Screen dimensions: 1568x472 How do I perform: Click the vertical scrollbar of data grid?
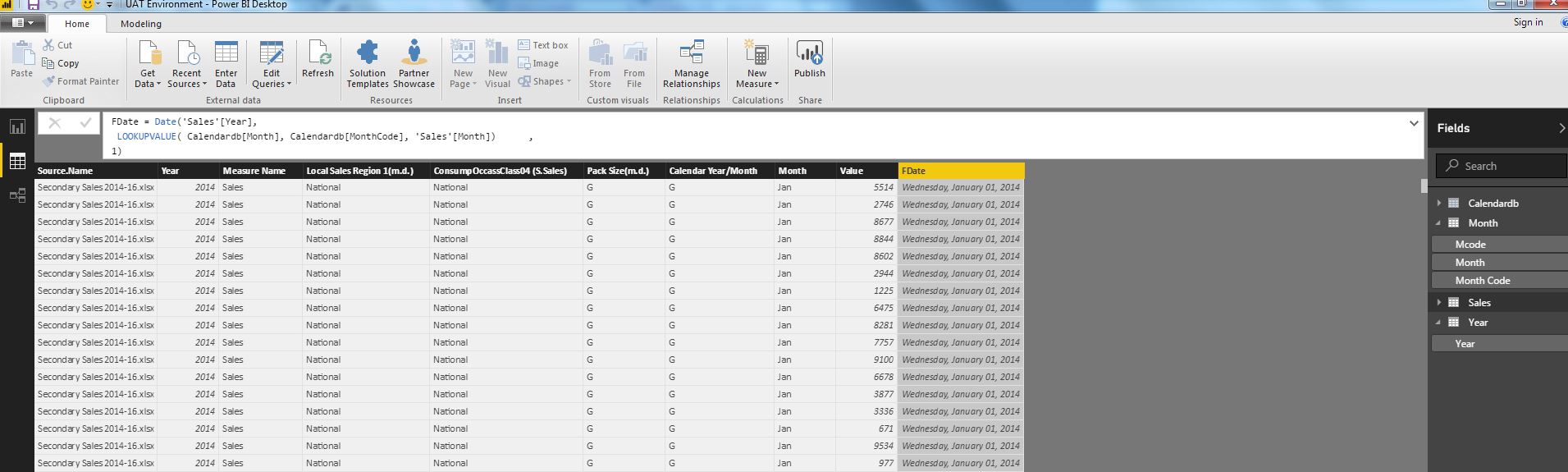[x=1424, y=186]
